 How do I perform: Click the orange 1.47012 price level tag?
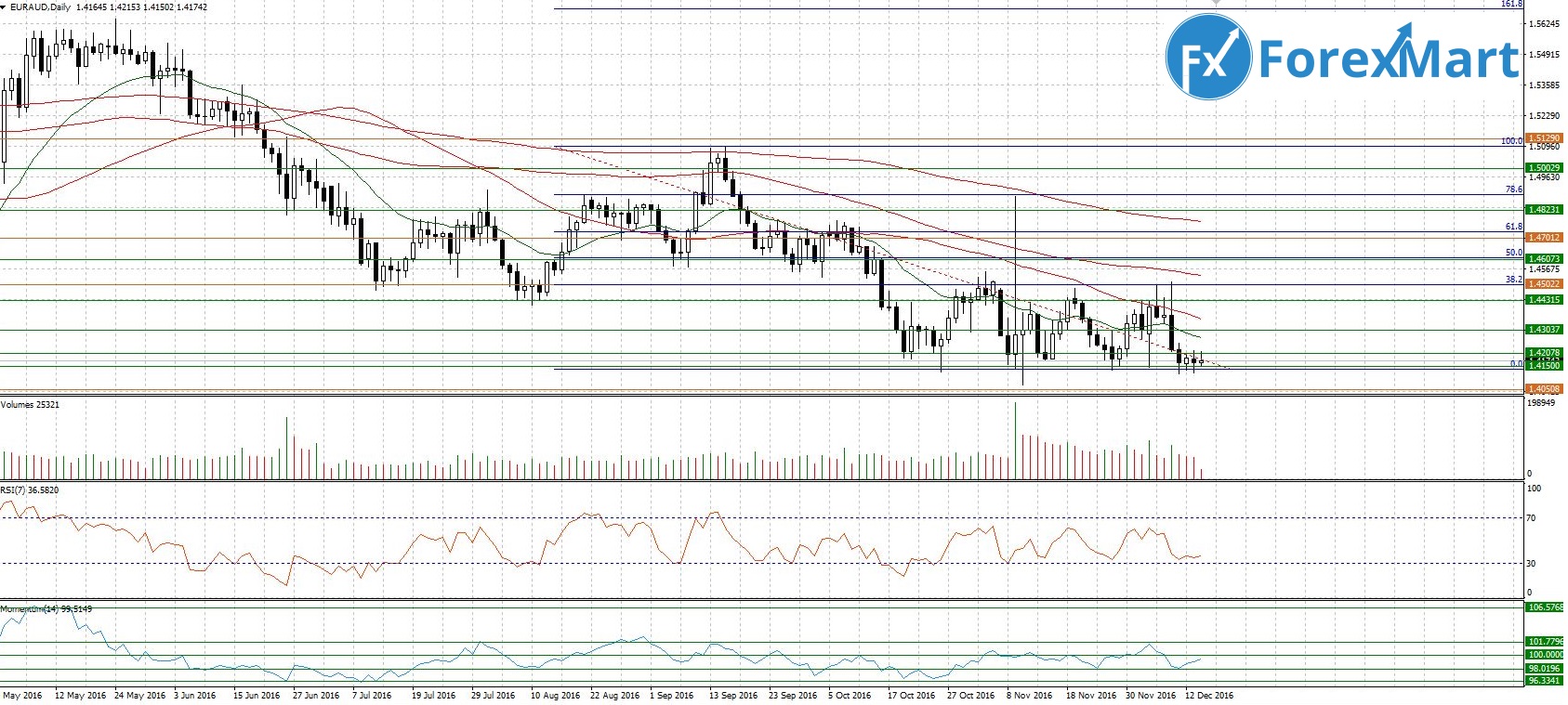(x=1543, y=238)
